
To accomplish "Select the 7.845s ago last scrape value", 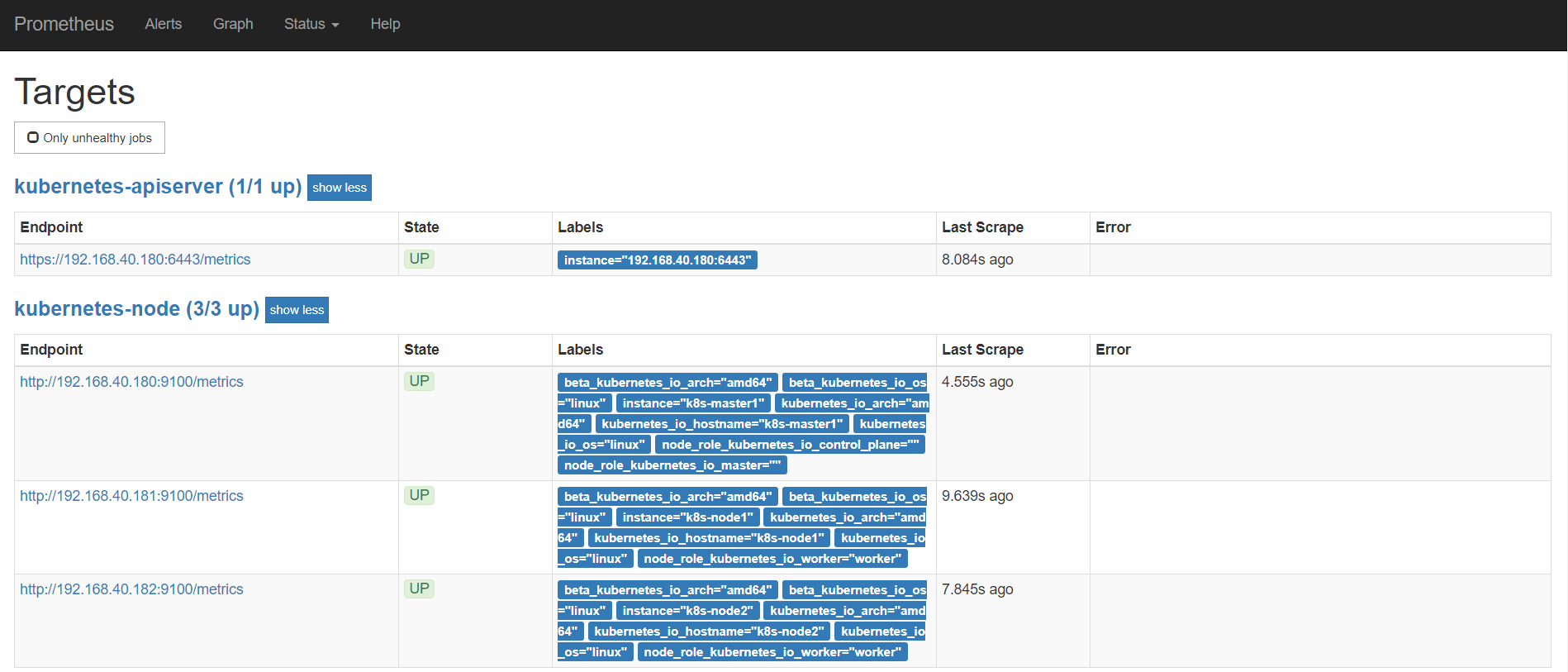I will point(977,589).
